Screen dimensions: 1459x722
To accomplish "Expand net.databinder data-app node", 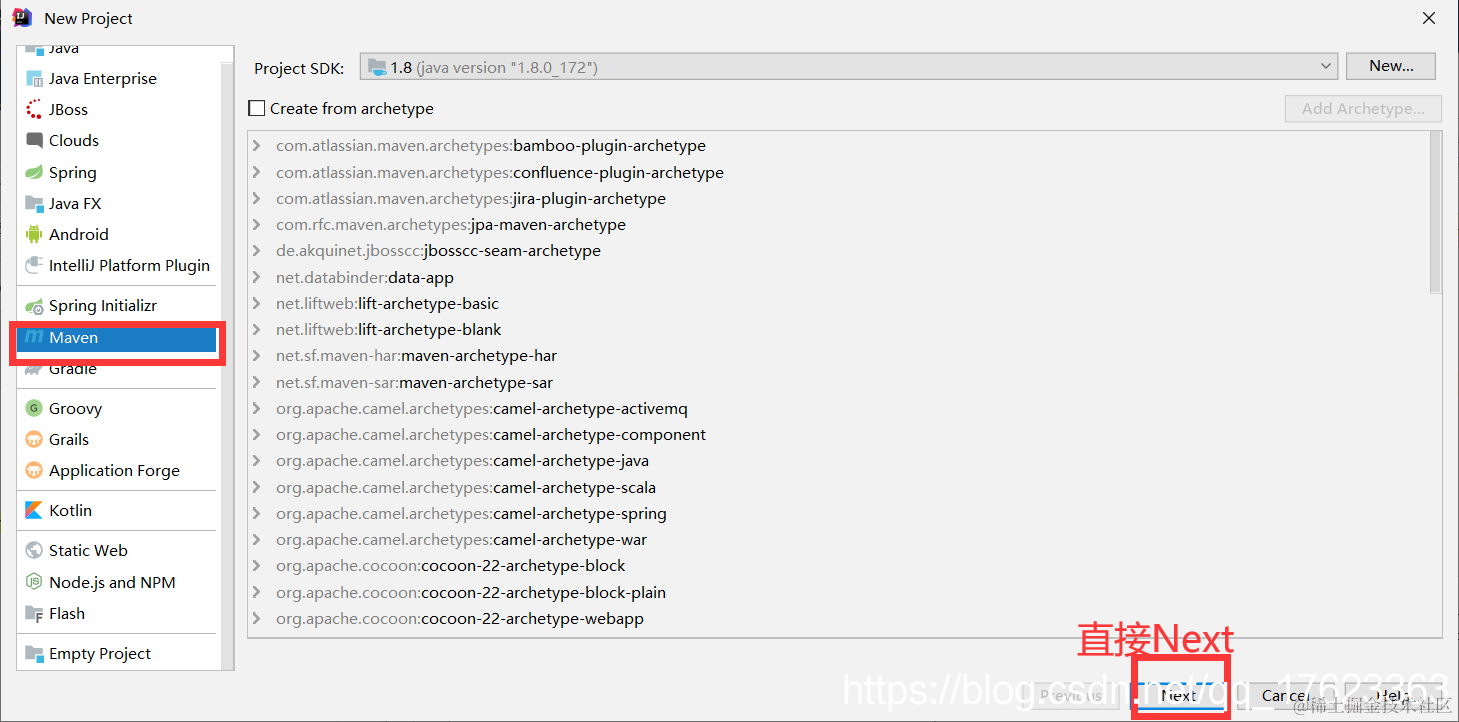I will [x=258, y=278].
